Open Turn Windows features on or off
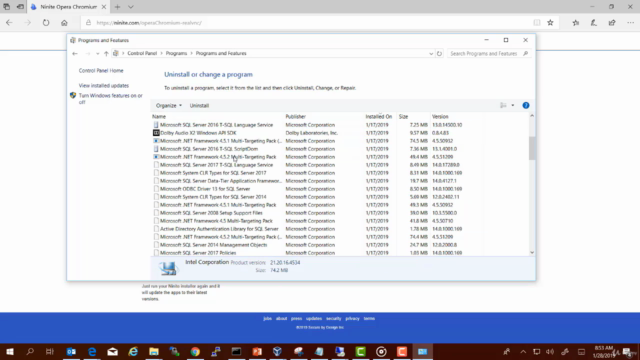This screenshot has height=360, width=640. 111,99
